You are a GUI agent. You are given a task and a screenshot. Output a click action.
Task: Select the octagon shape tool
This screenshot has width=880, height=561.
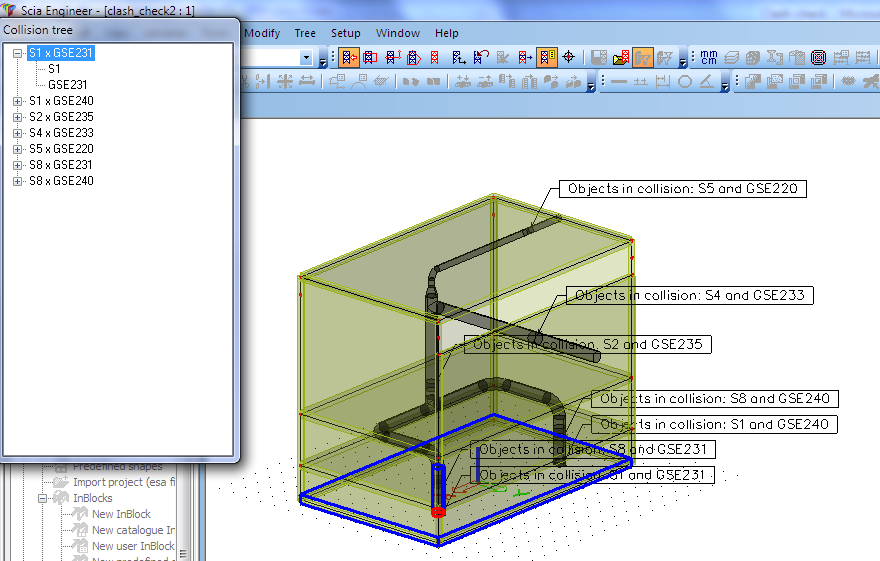tap(685, 82)
